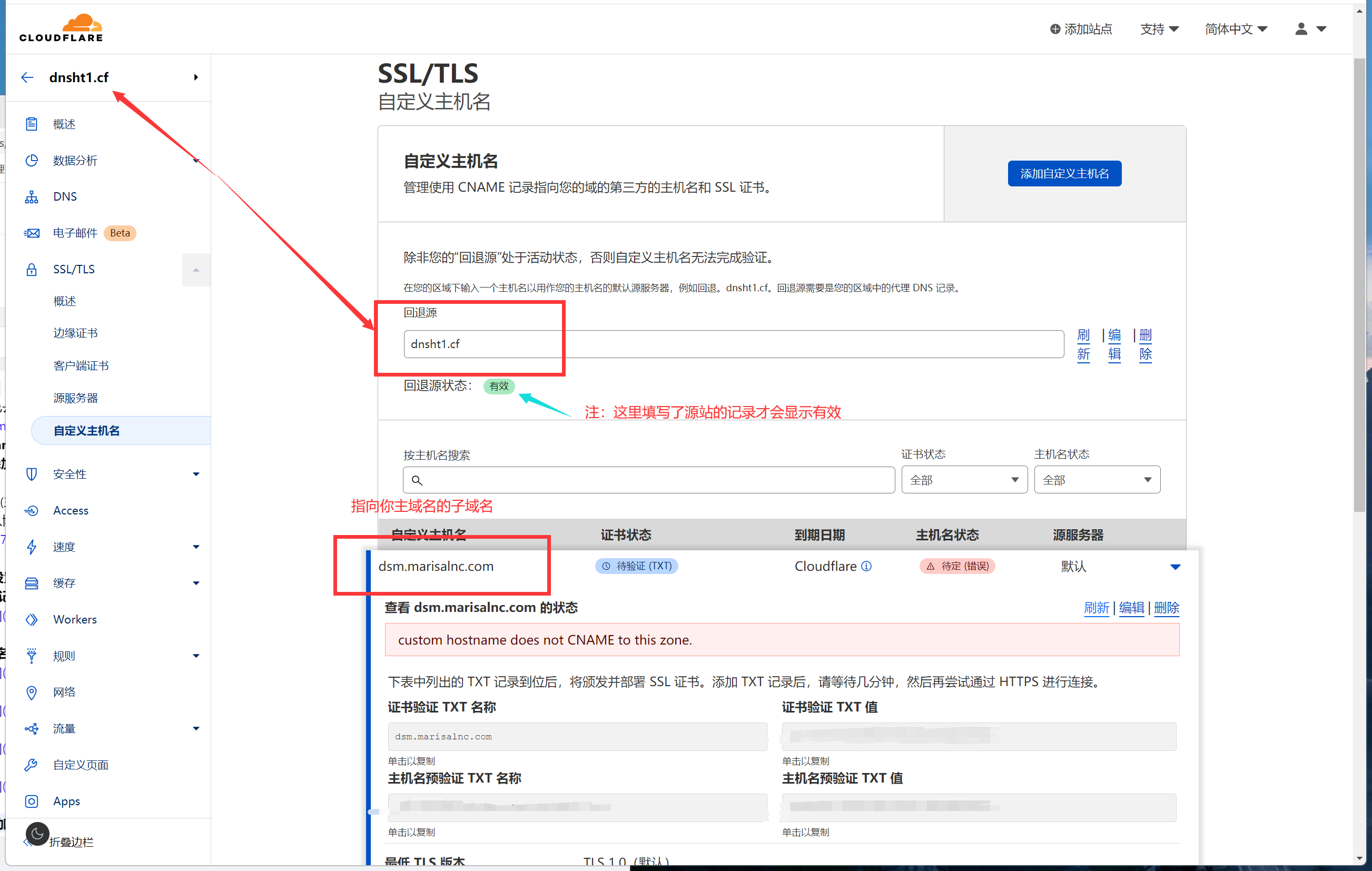Open the SSL/TLS lock icon
The height and width of the screenshot is (871, 1372).
click(x=31, y=270)
